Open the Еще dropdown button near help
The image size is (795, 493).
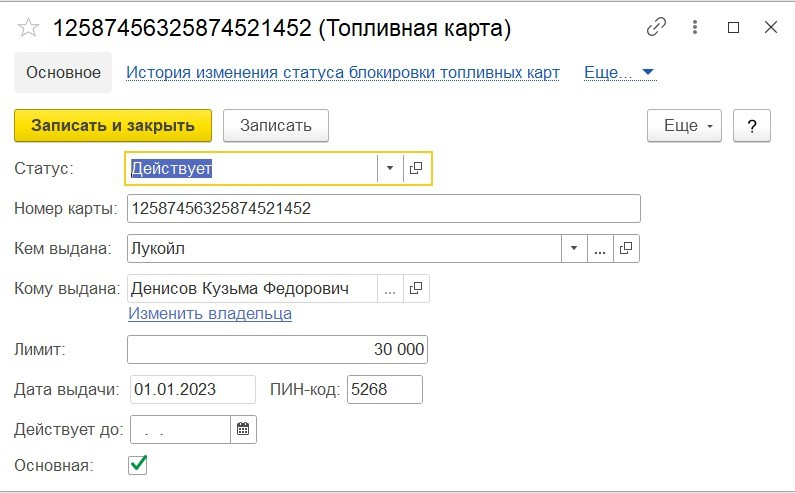point(684,125)
